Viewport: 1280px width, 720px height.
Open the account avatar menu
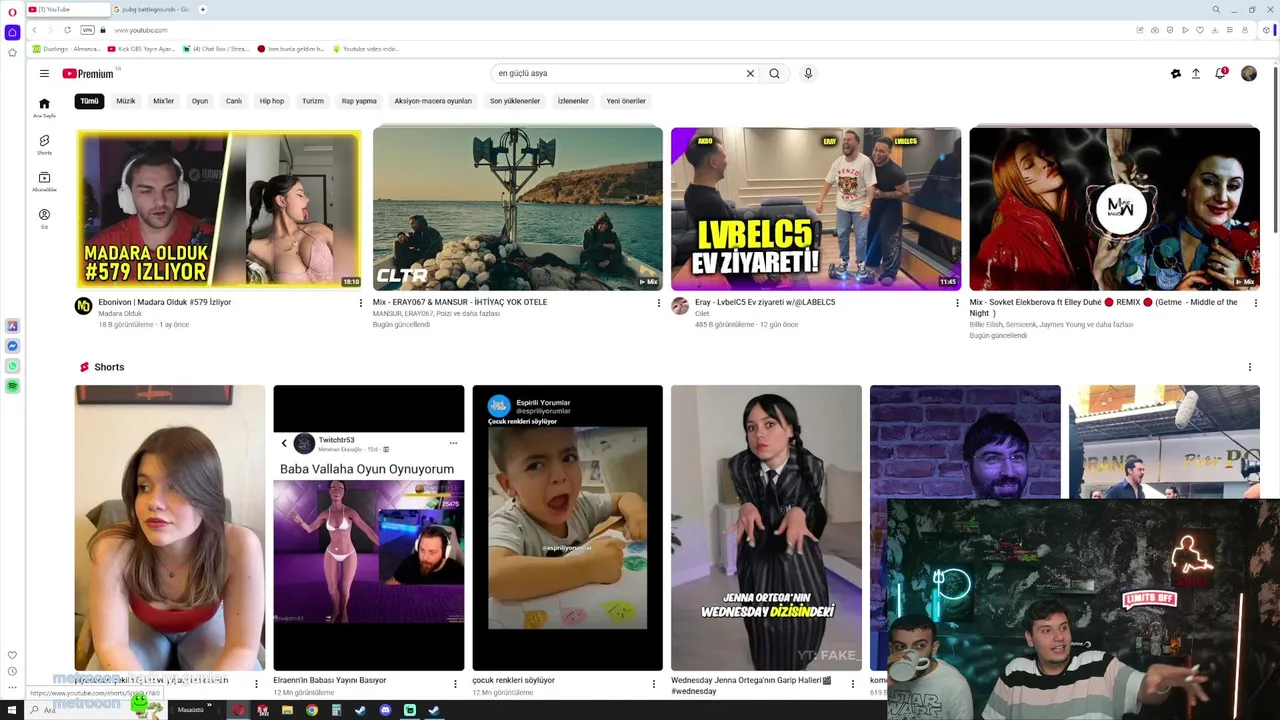(x=1249, y=73)
